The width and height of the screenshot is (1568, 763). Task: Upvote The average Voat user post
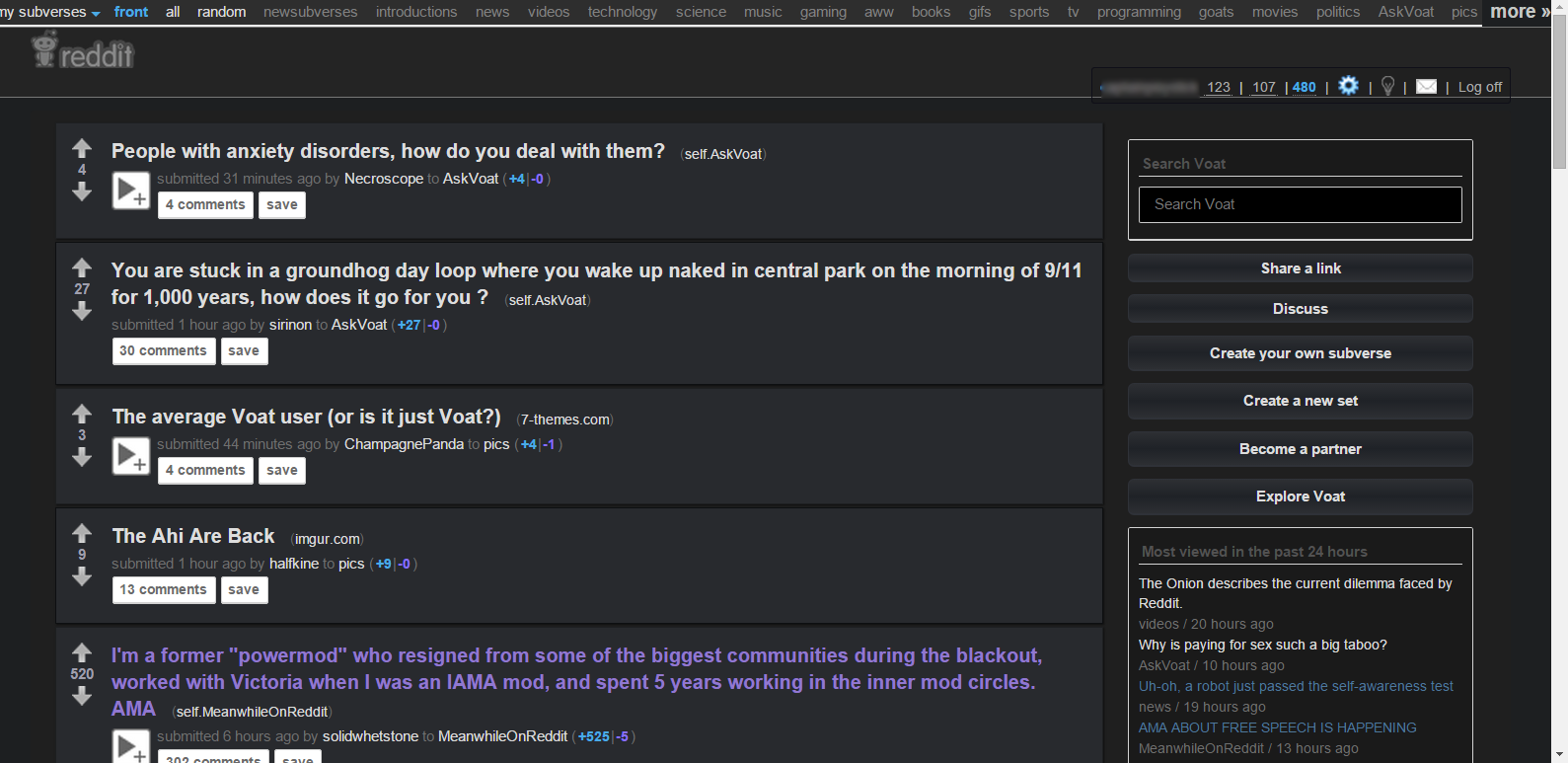82,414
